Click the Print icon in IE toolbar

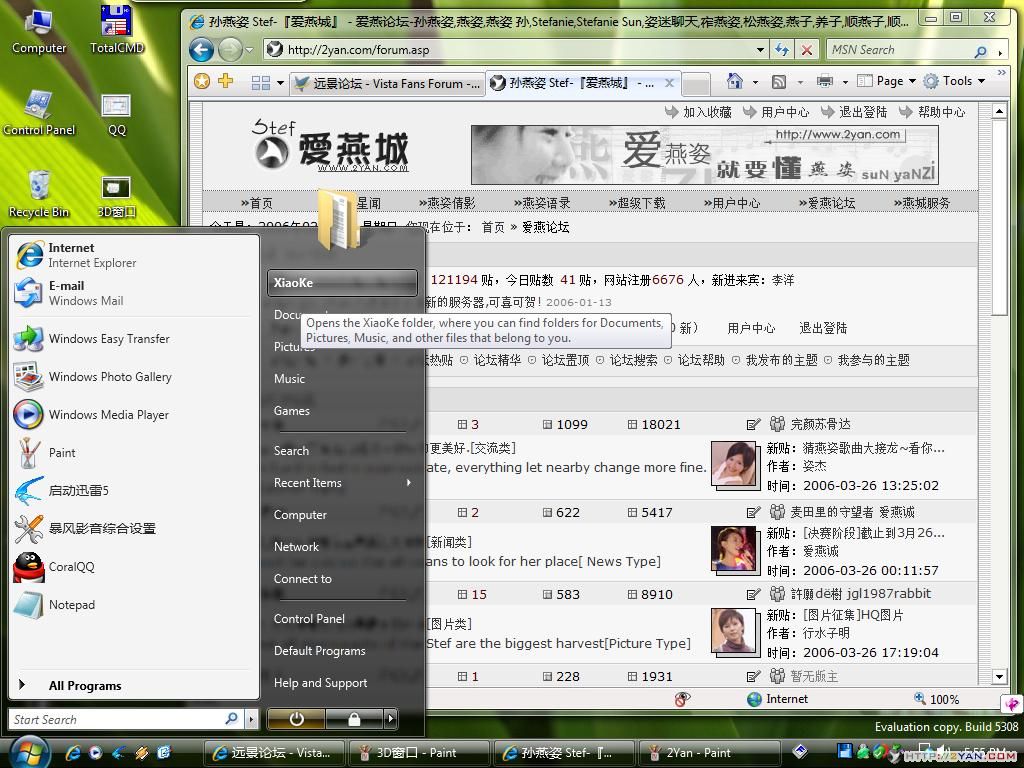tap(825, 82)
